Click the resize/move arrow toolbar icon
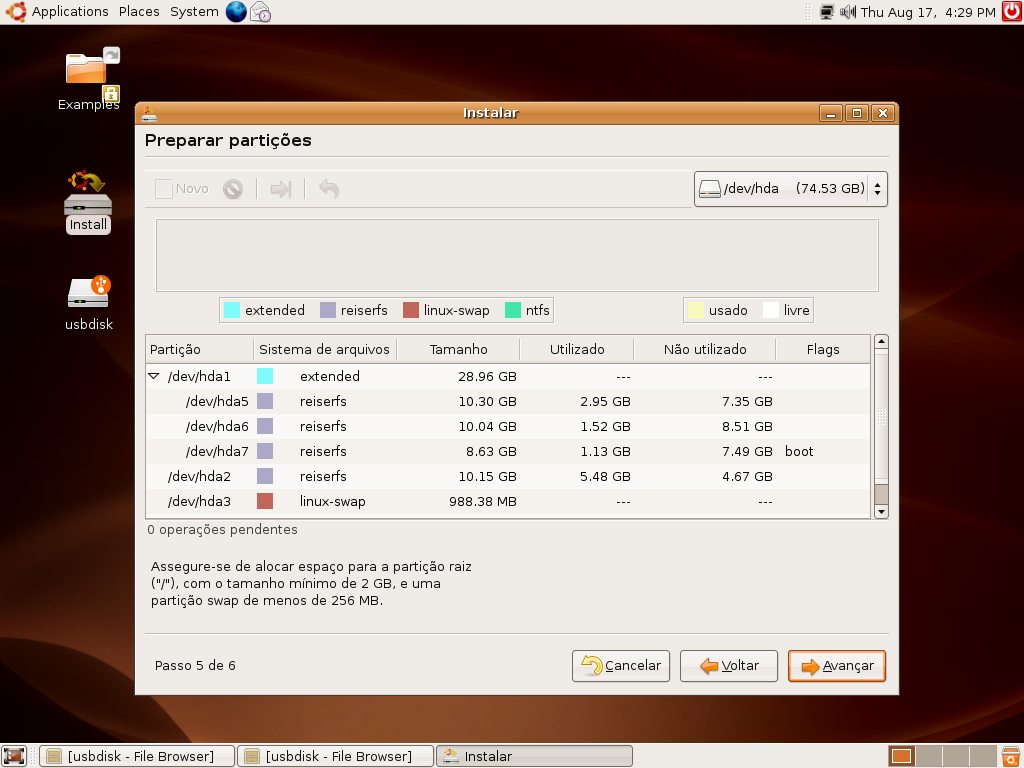Viewport: 1024px width, 768px height. pyautogui.click(x=281, y=189)
